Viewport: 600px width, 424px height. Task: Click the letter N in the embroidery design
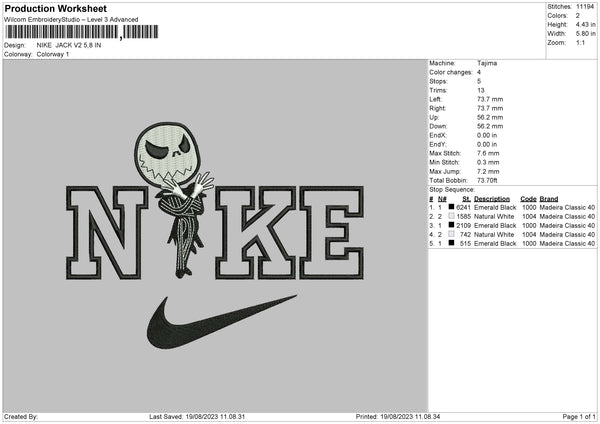[x=107, y=232]
